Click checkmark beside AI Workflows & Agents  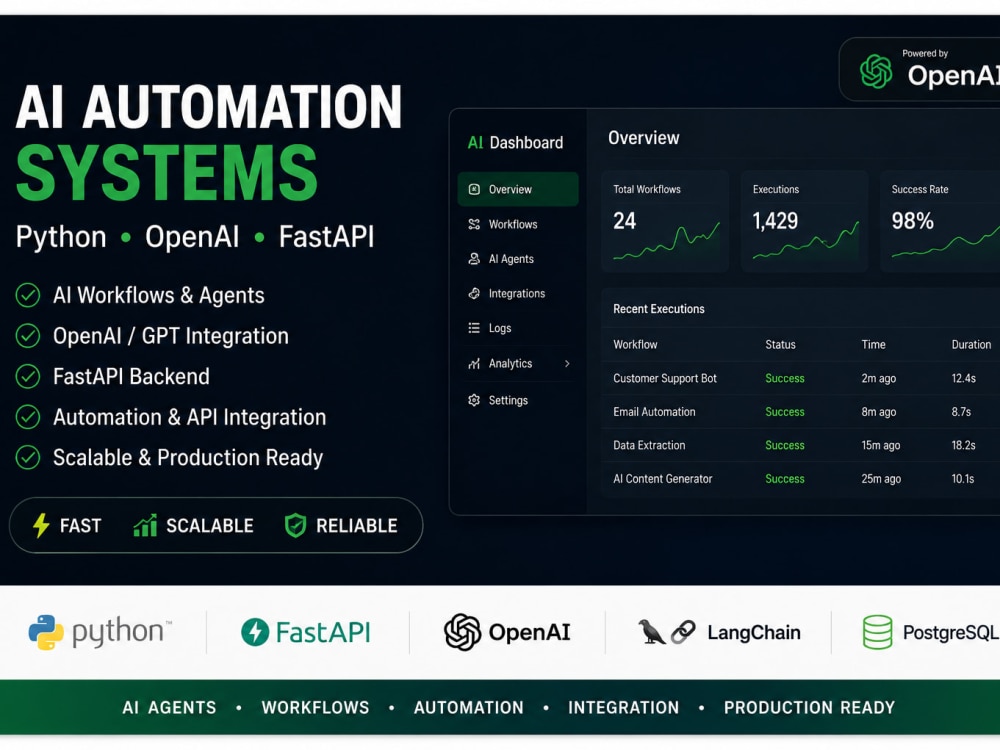tap(28, 295)
